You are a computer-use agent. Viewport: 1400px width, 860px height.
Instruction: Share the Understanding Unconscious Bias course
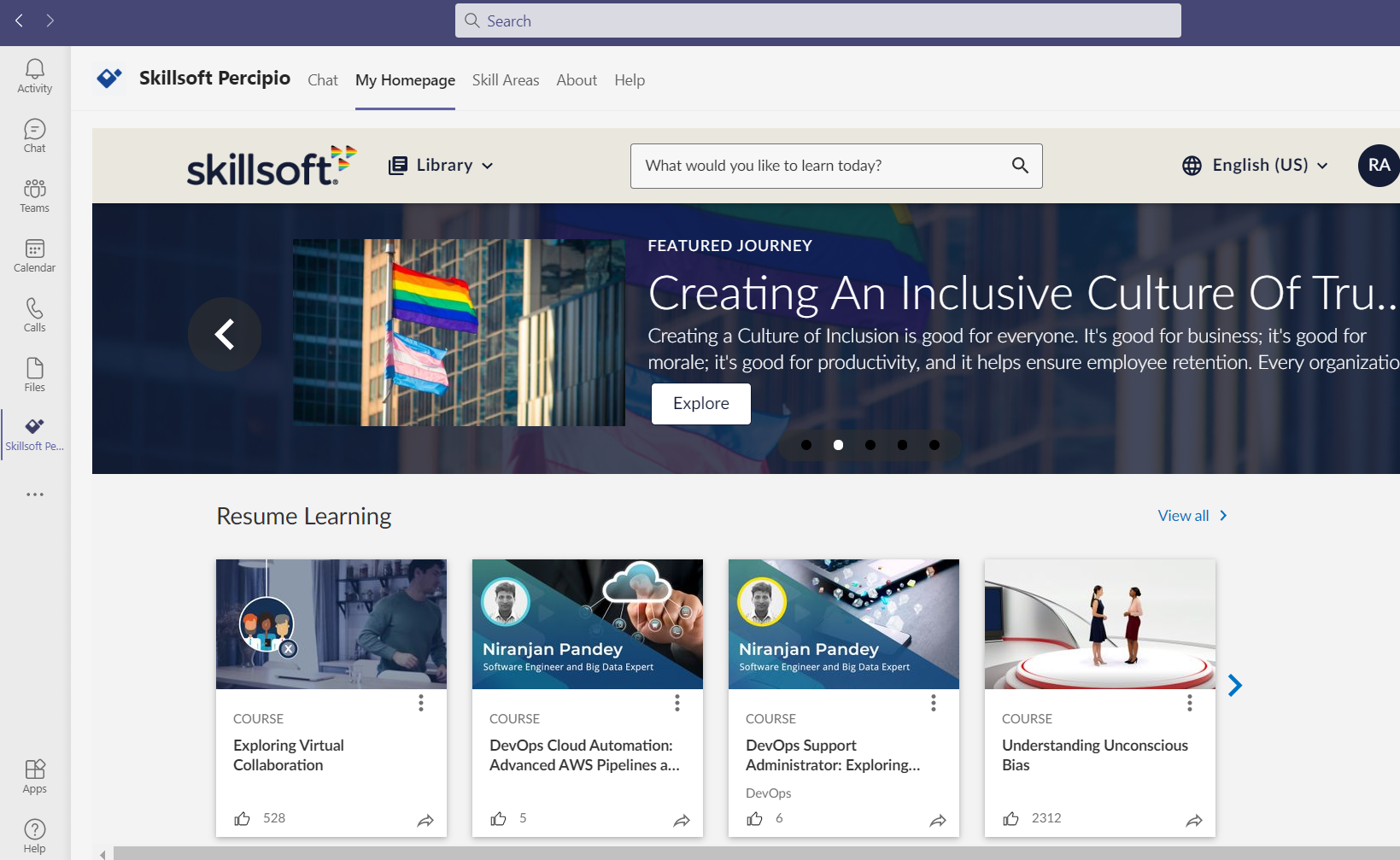[1194, 820]
